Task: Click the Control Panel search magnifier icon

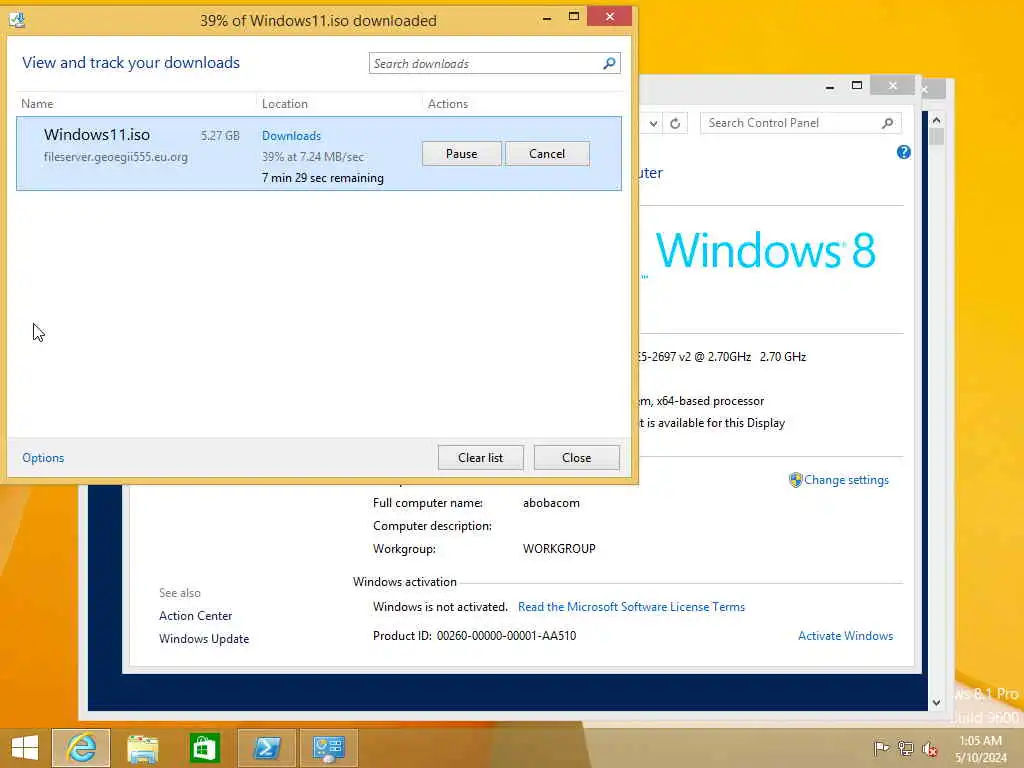Action: click(x=888, y=123)
